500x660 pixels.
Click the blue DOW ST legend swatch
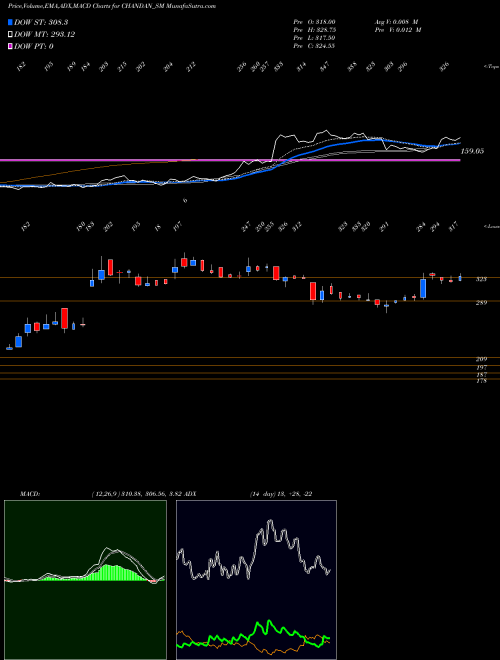click(10, 22)
